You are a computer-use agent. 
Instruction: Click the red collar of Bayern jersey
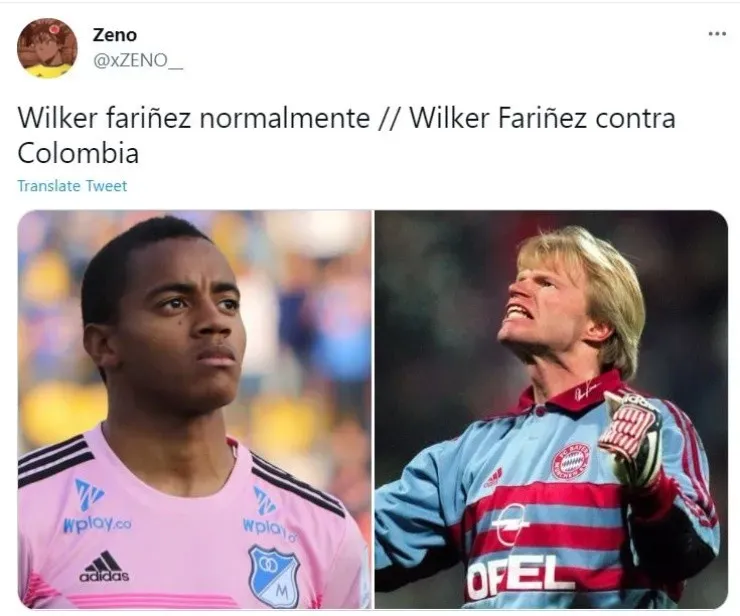tap(573, 392)
